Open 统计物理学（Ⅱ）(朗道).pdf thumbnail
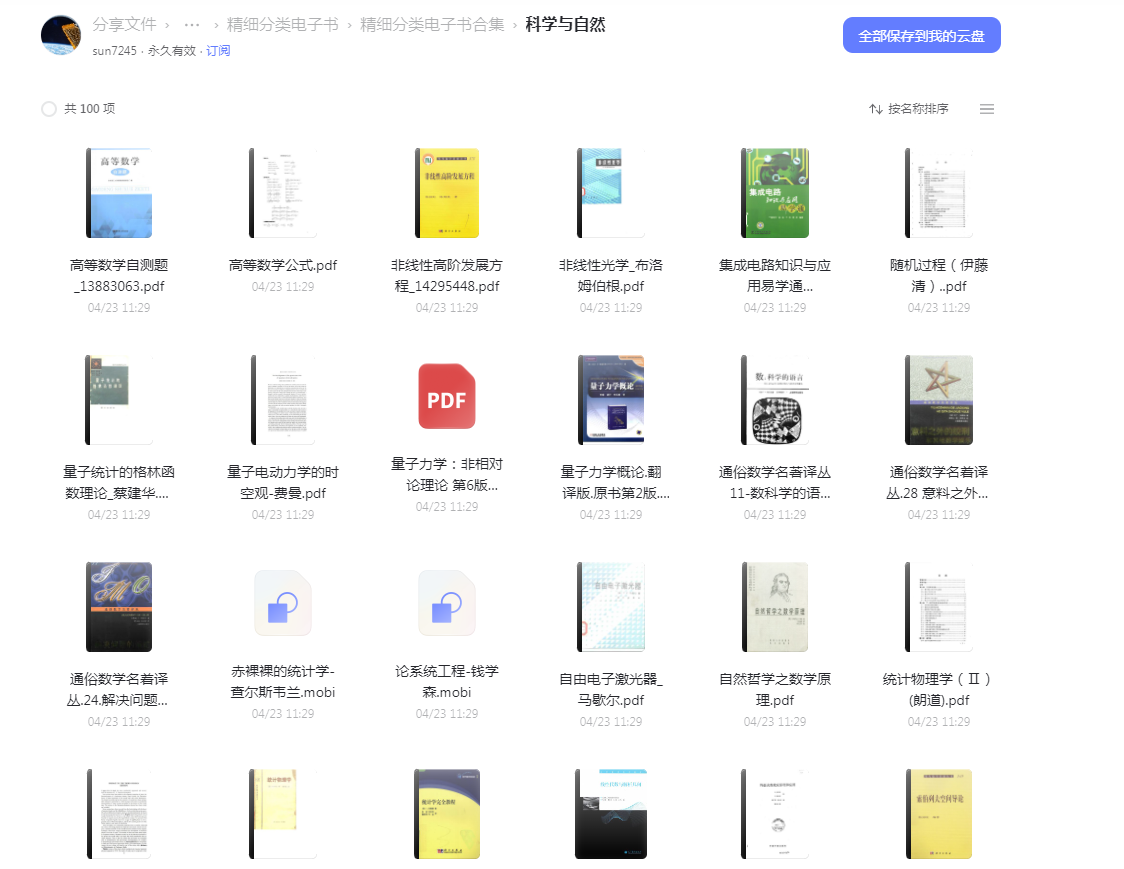The width and height of the screenshot is (1124, 869). coord(938,607)
